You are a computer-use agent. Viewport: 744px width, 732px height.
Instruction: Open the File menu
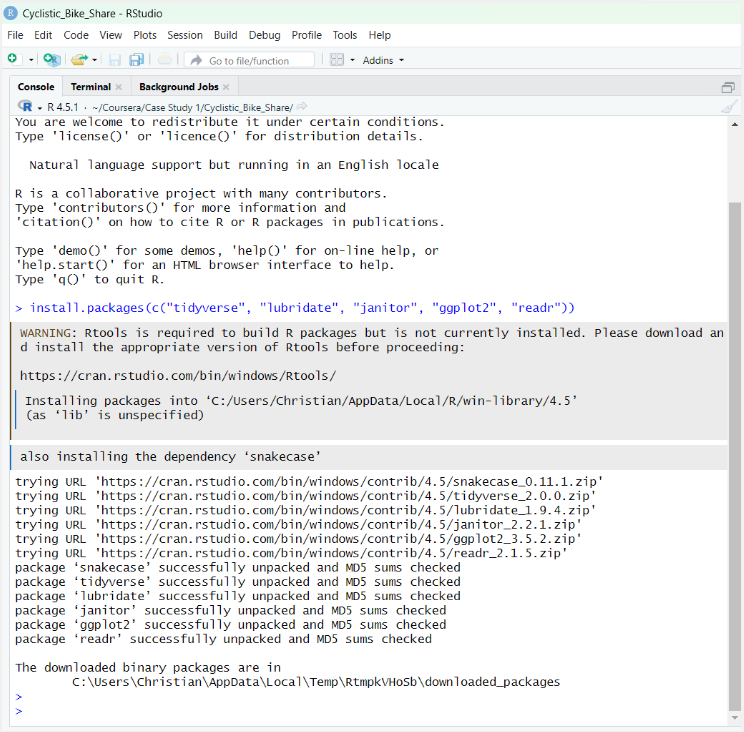[x=15, y=35]
